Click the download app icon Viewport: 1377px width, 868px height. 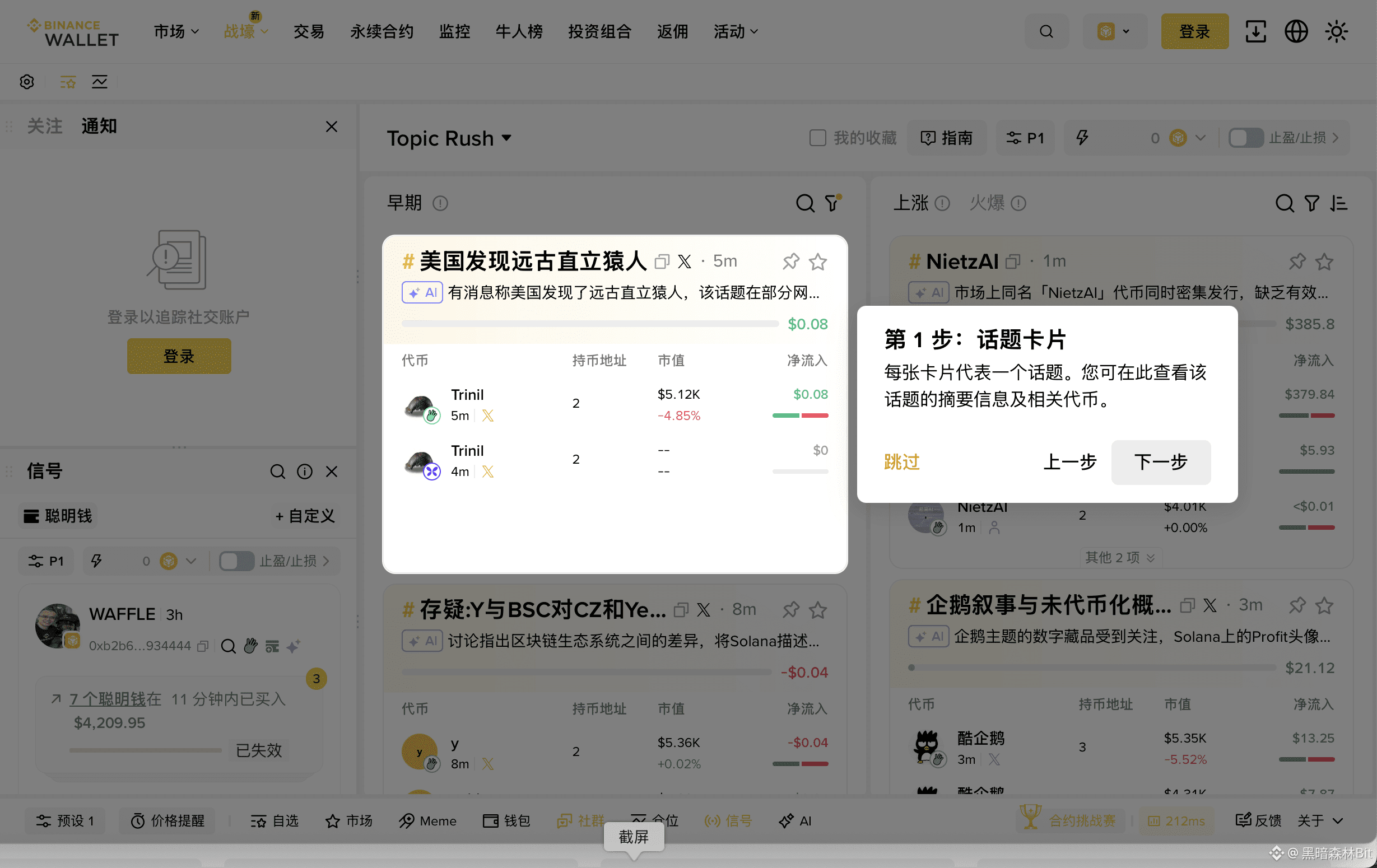point(1255,31)
